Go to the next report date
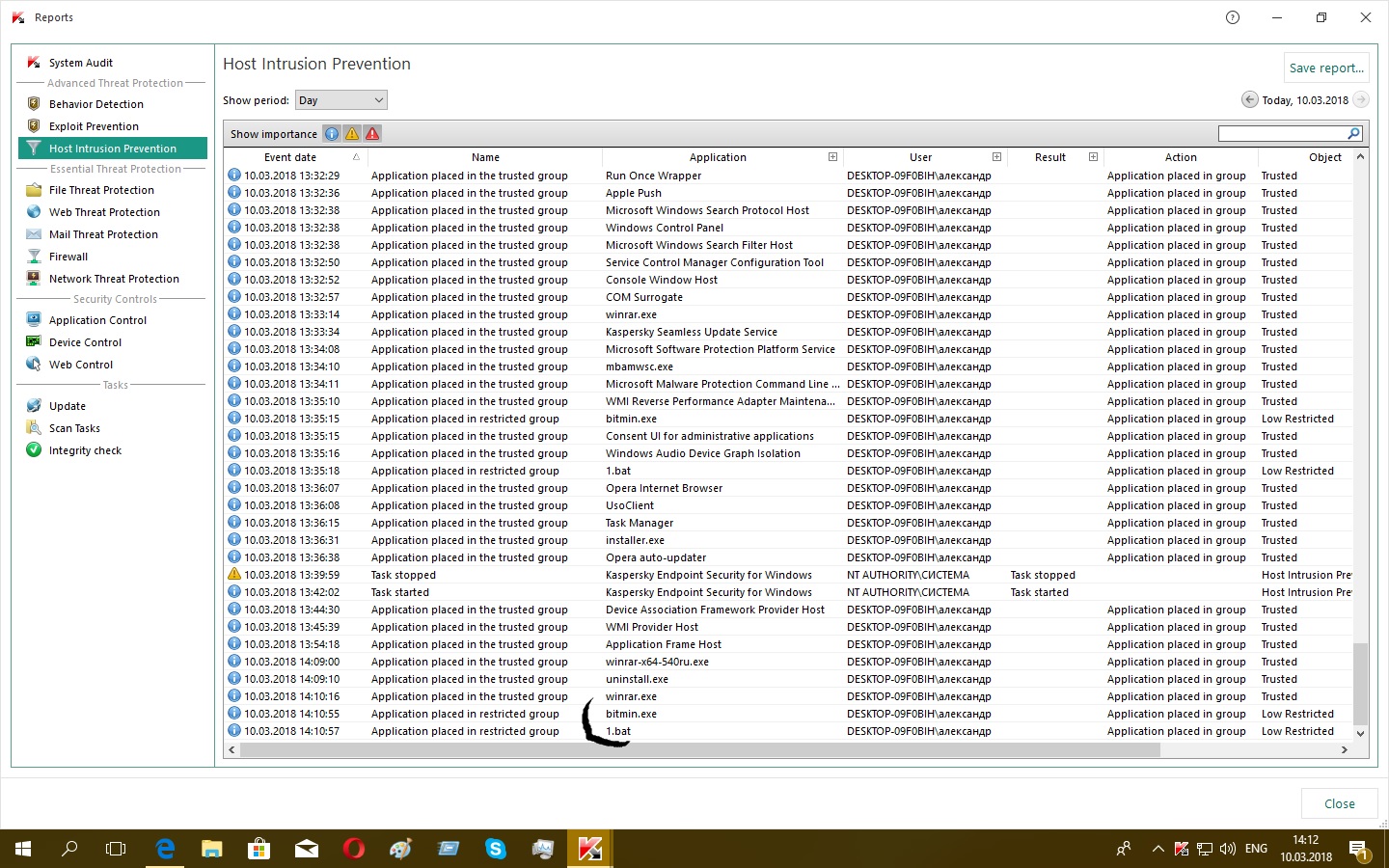The image size is (1389, 868). (1361, 99)
